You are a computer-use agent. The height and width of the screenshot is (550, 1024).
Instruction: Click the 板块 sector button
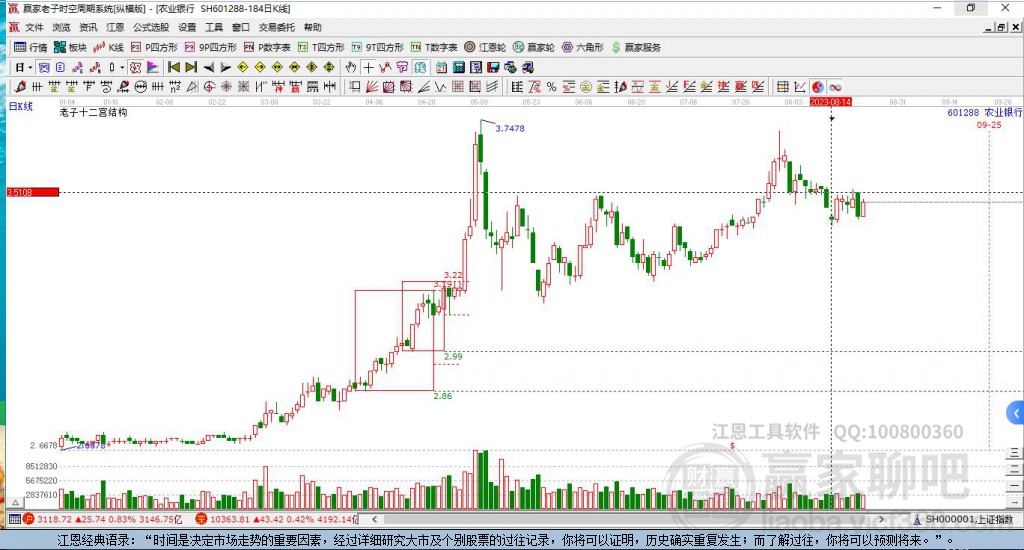click(x=70, y=47)
